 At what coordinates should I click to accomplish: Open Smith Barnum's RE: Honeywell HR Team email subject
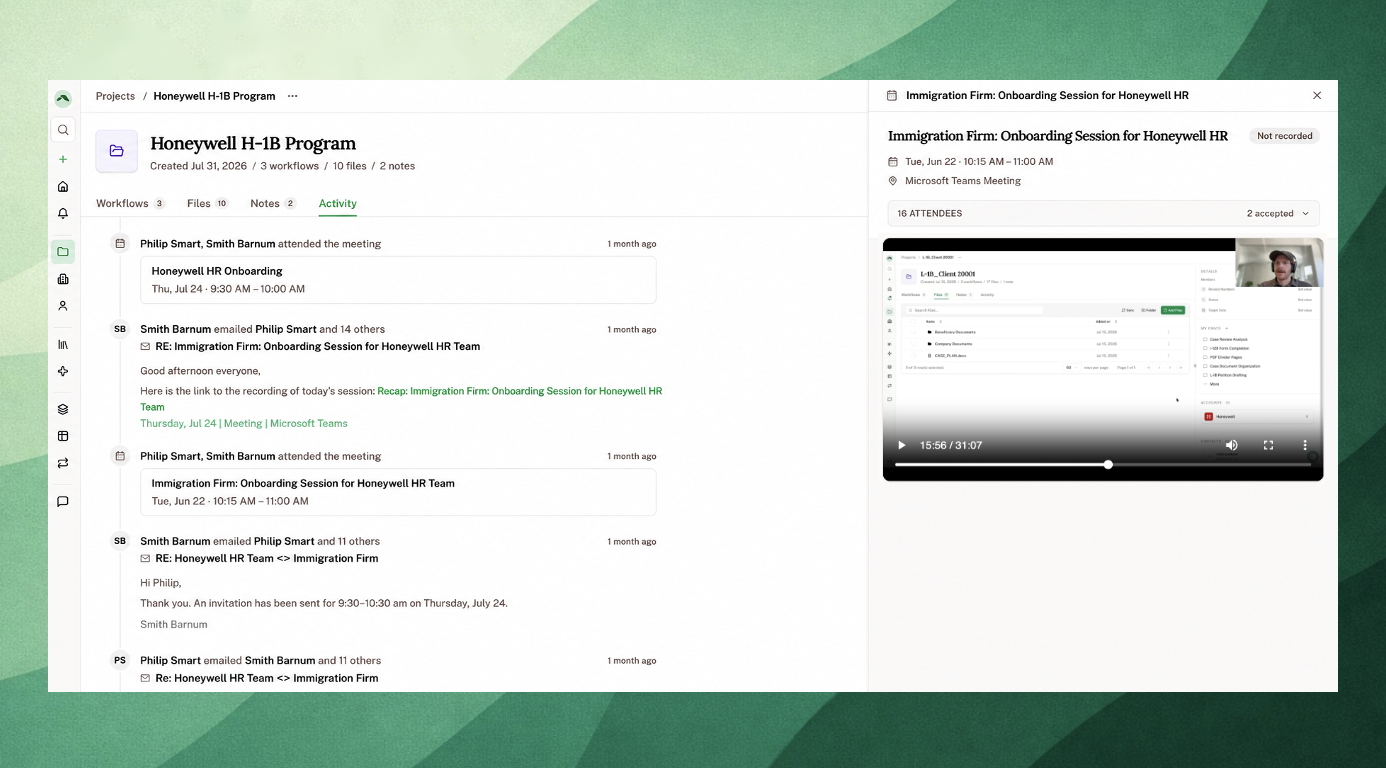(x=267, y=559)
